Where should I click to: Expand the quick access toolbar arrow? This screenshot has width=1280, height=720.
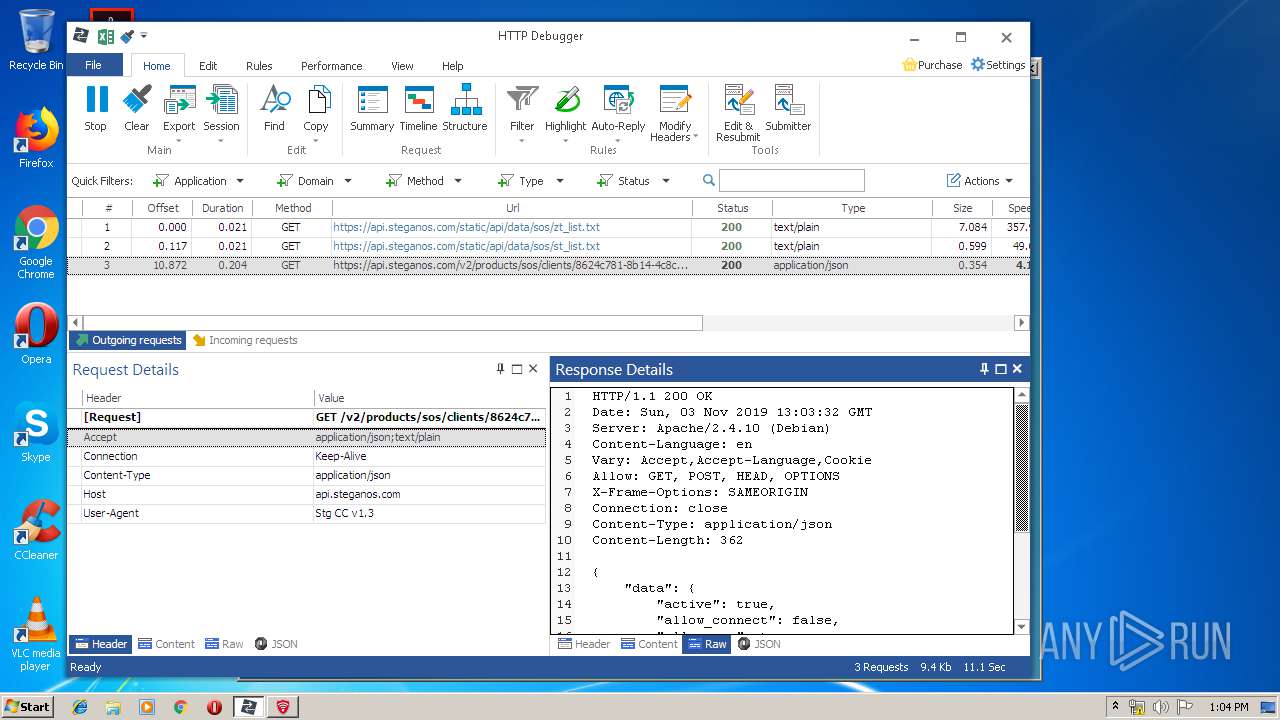144,36
